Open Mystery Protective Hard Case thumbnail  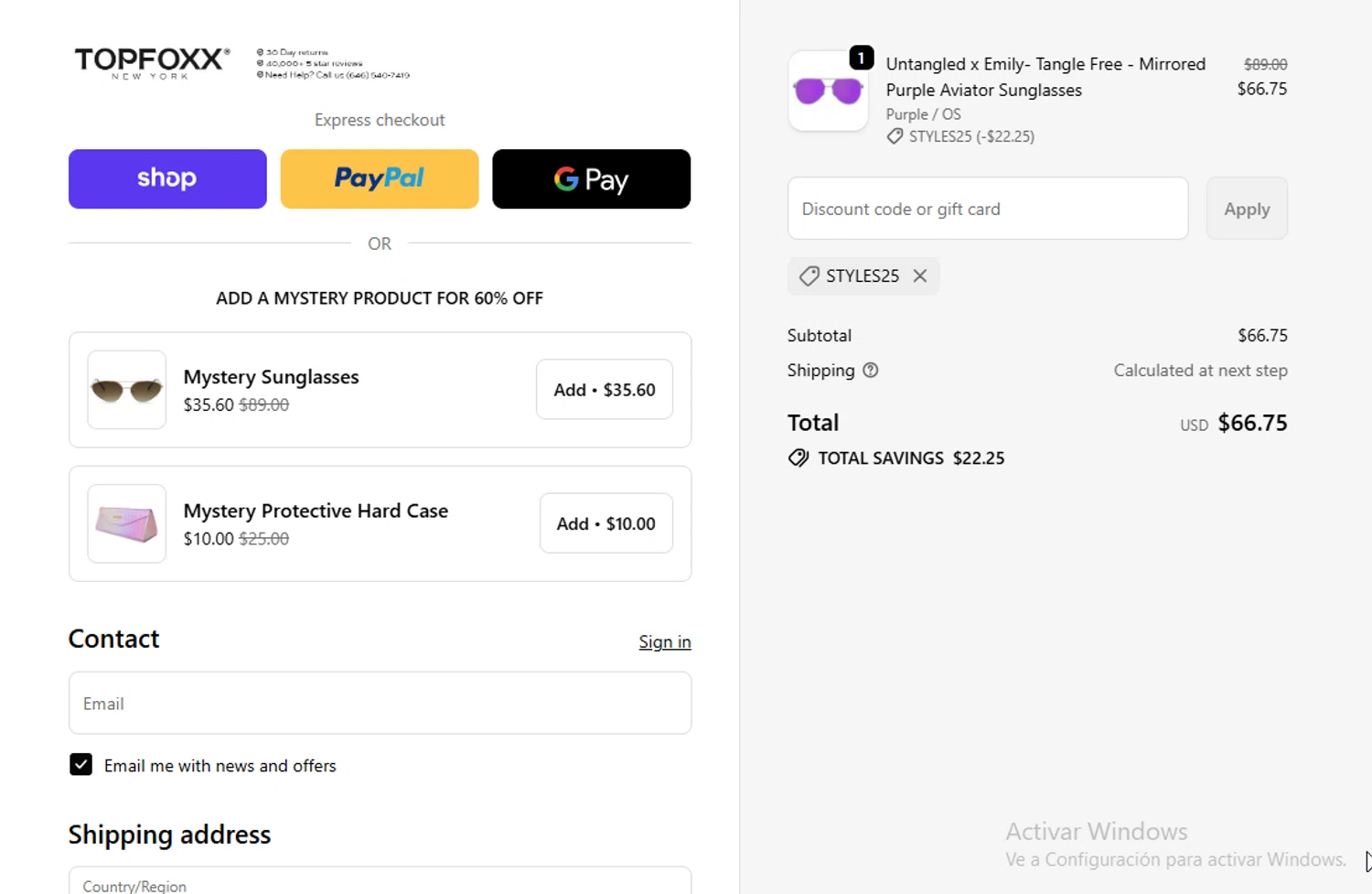click(x=127, y=523)
